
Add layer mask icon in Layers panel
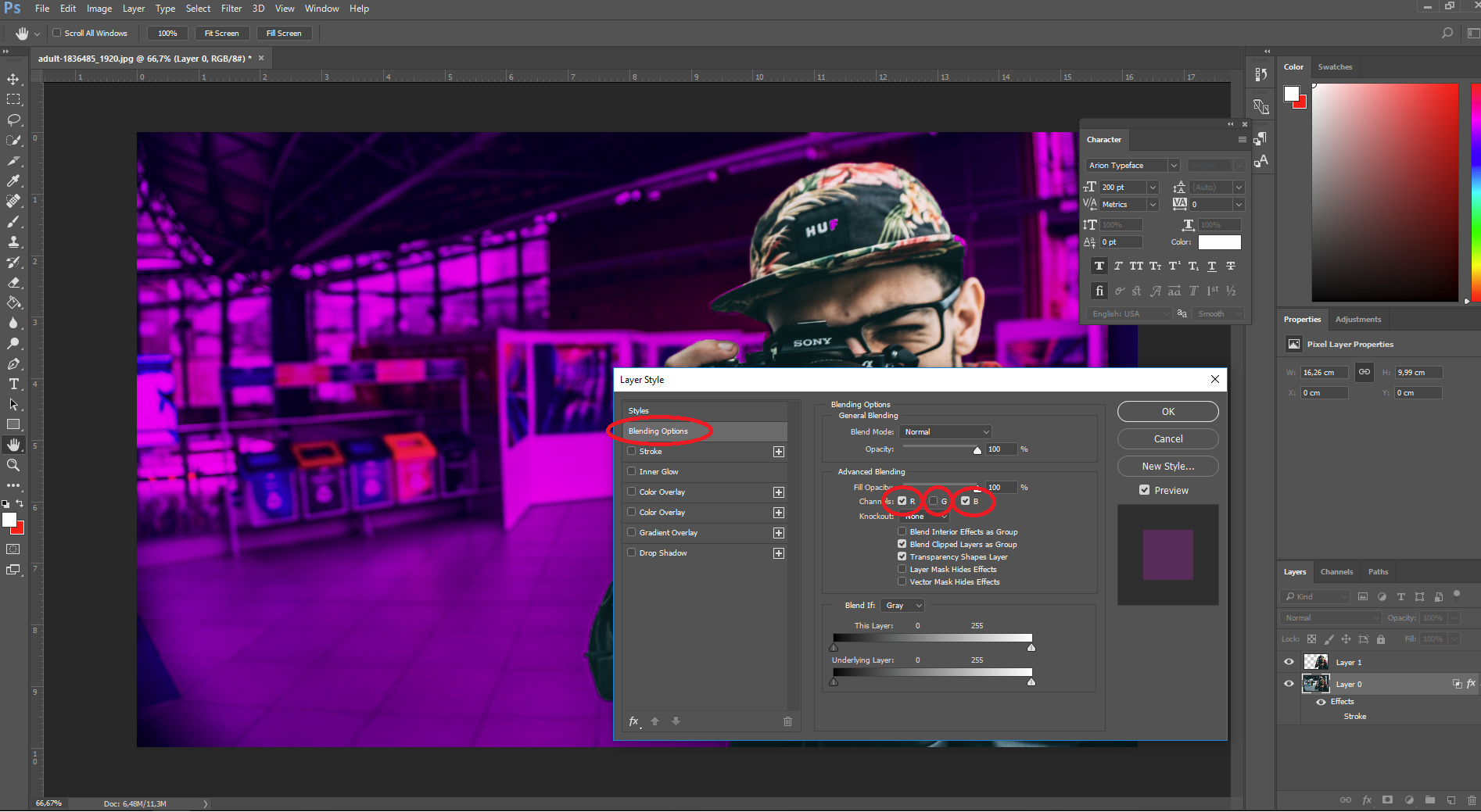(1387, 800)
